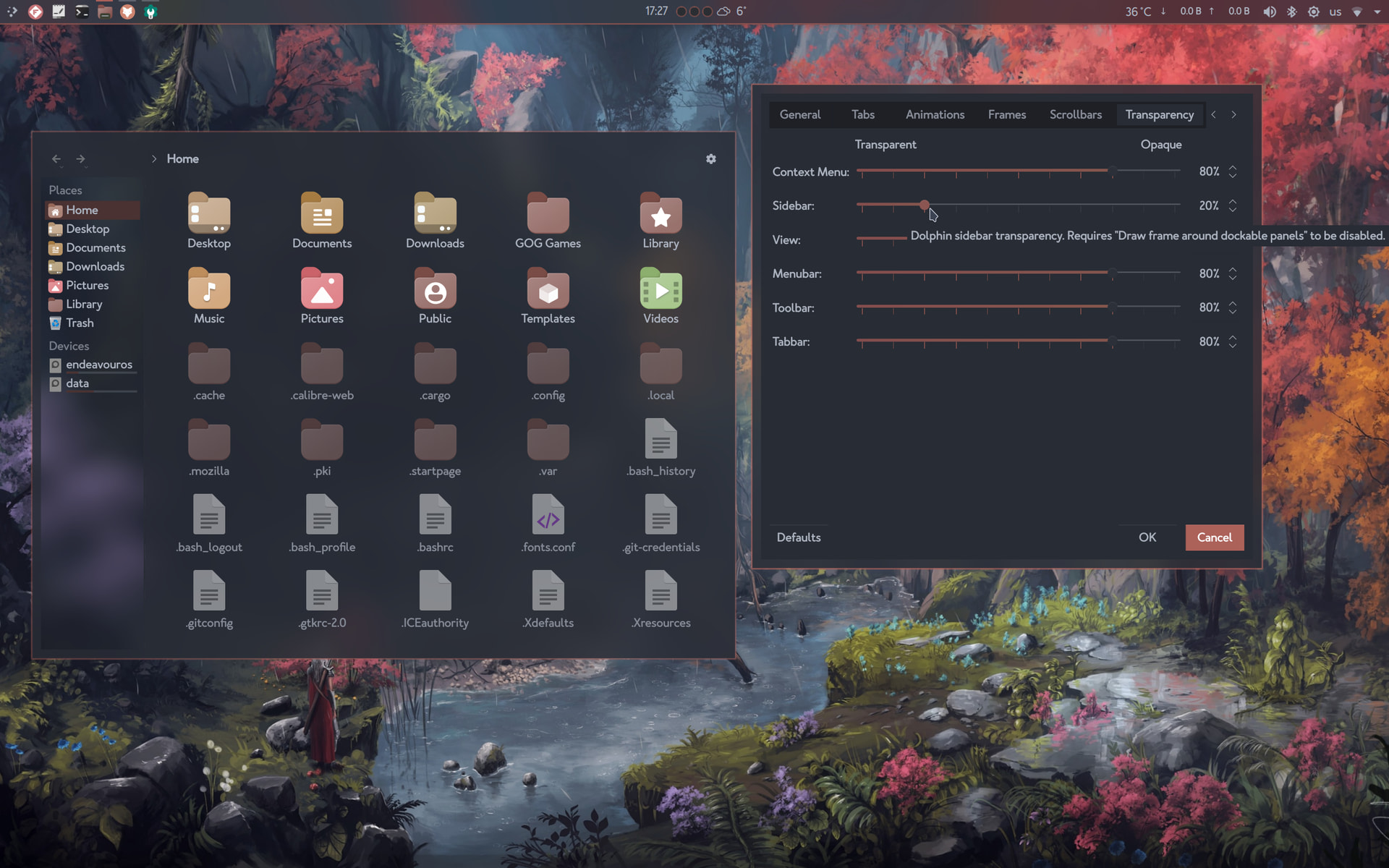The image size is (1389, 868).
Task: Expand the system tray hidden icons arrow
Action: (x=1377, y=12)
